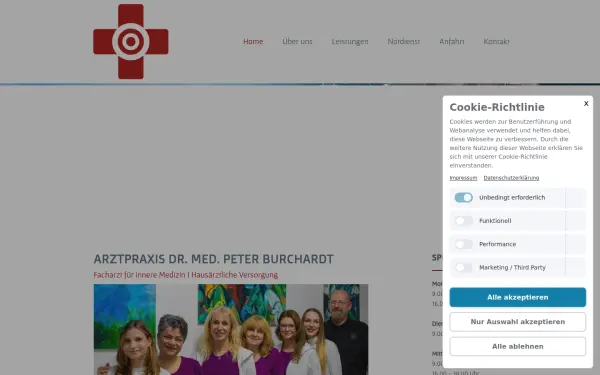Click the Funktionell label text
Image resolution: width=600 pixels, height=375 pixels.
495,221
